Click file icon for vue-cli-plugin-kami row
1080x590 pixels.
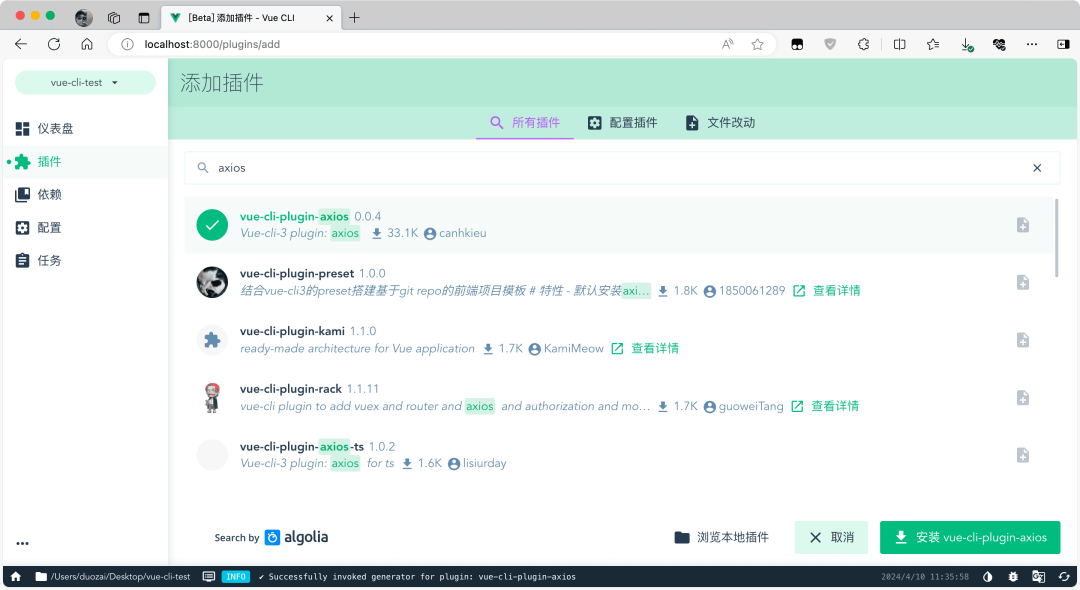coord(1023,340)
